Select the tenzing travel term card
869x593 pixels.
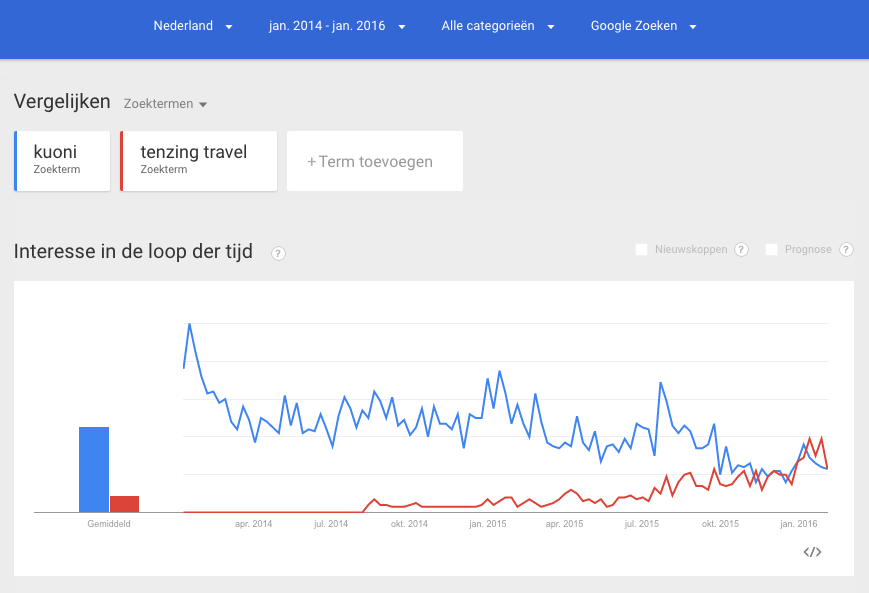[198, 160]
